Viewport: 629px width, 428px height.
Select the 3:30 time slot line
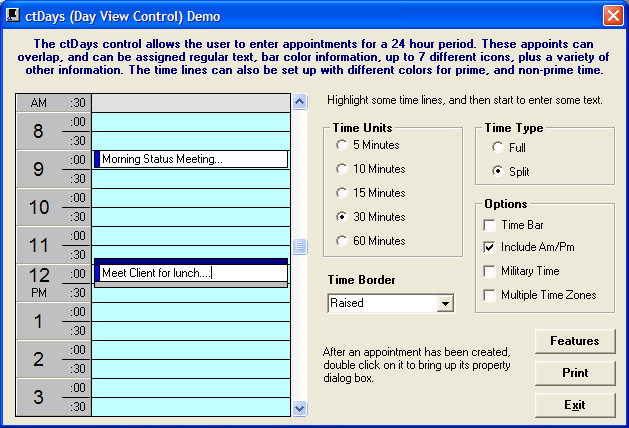coord(191,407)
